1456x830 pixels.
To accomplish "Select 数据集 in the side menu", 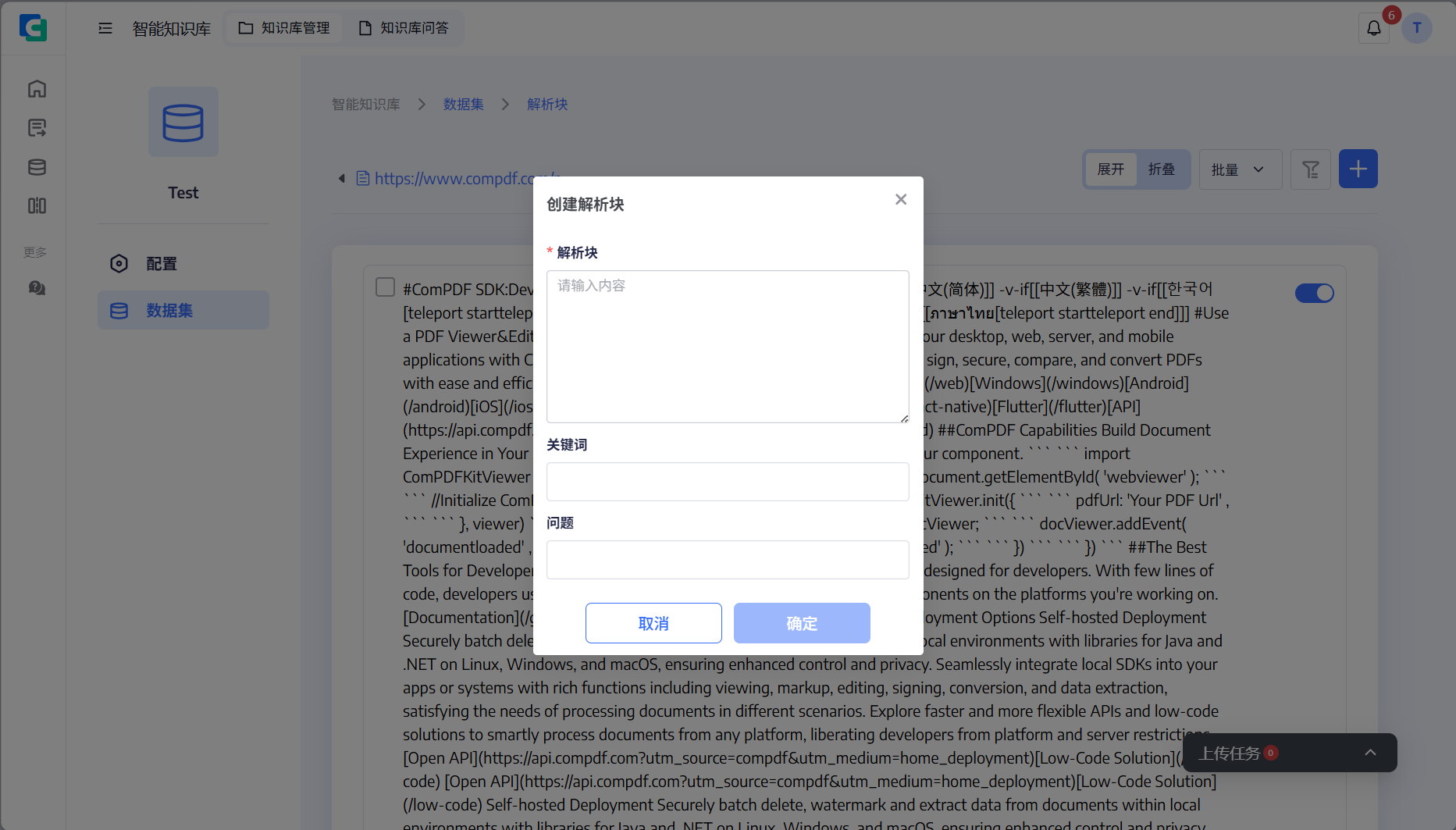I will point(183,311).
